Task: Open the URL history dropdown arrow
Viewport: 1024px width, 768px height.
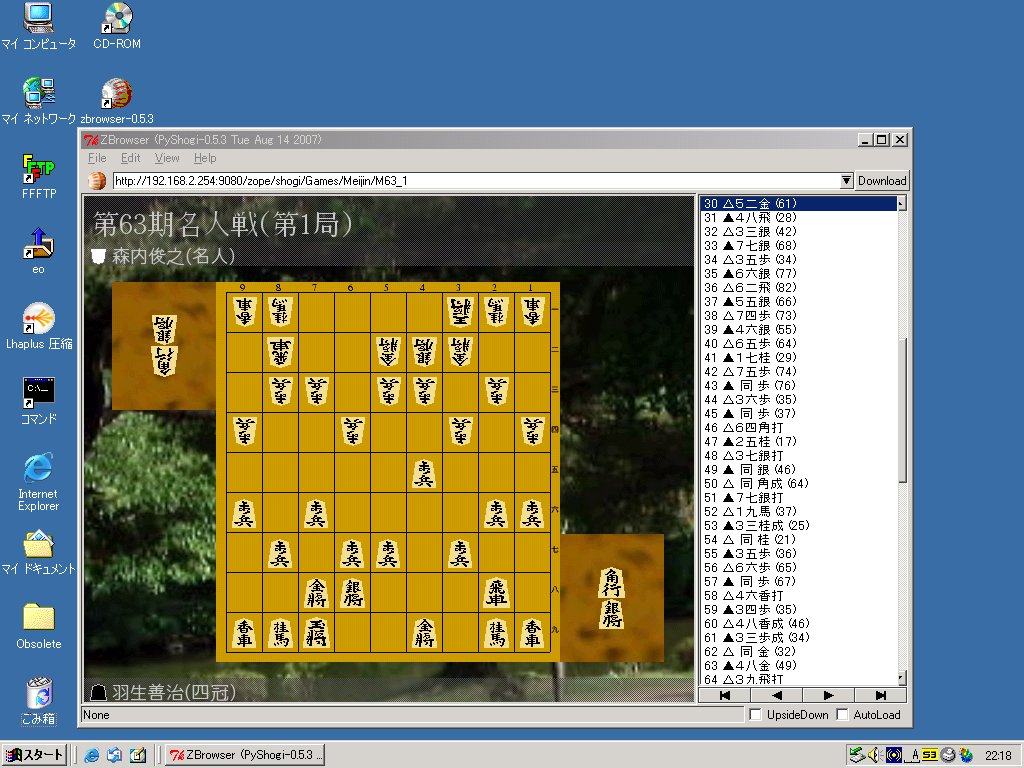Action: click(846, 181)
